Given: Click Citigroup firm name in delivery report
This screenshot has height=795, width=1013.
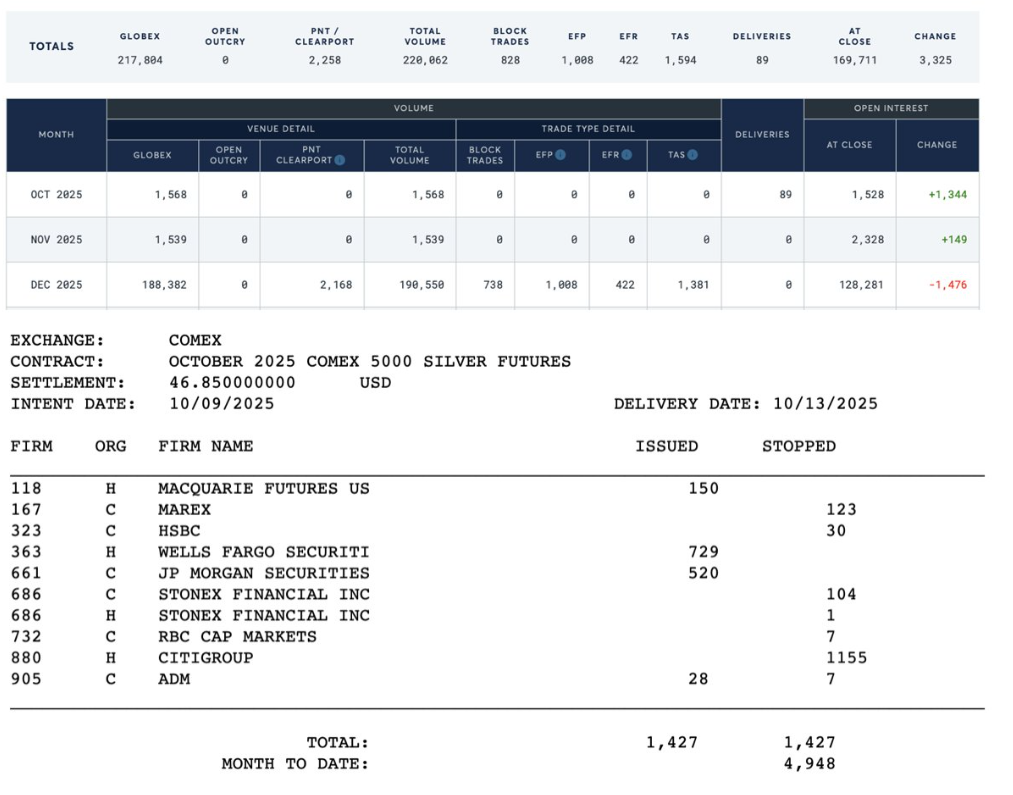Looking at the screenshot, I should point(205,658).
